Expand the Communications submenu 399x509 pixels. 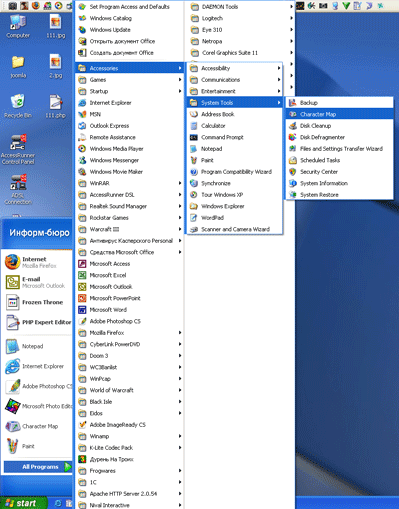pos(235,80)
